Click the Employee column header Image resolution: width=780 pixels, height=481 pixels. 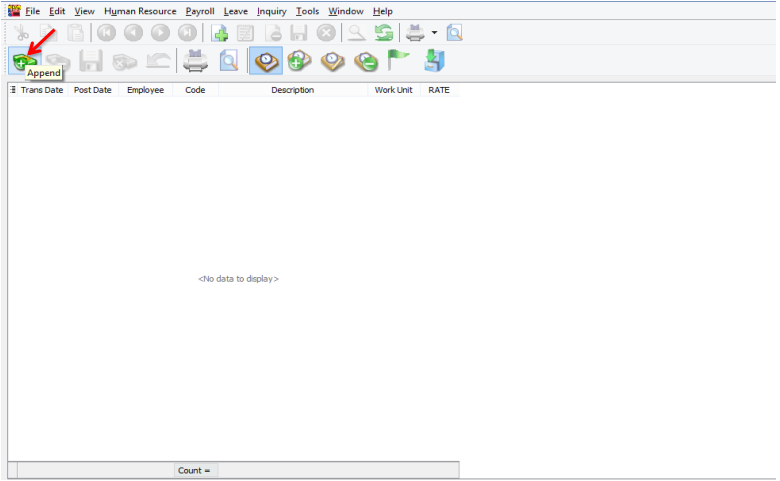point(145,90)
